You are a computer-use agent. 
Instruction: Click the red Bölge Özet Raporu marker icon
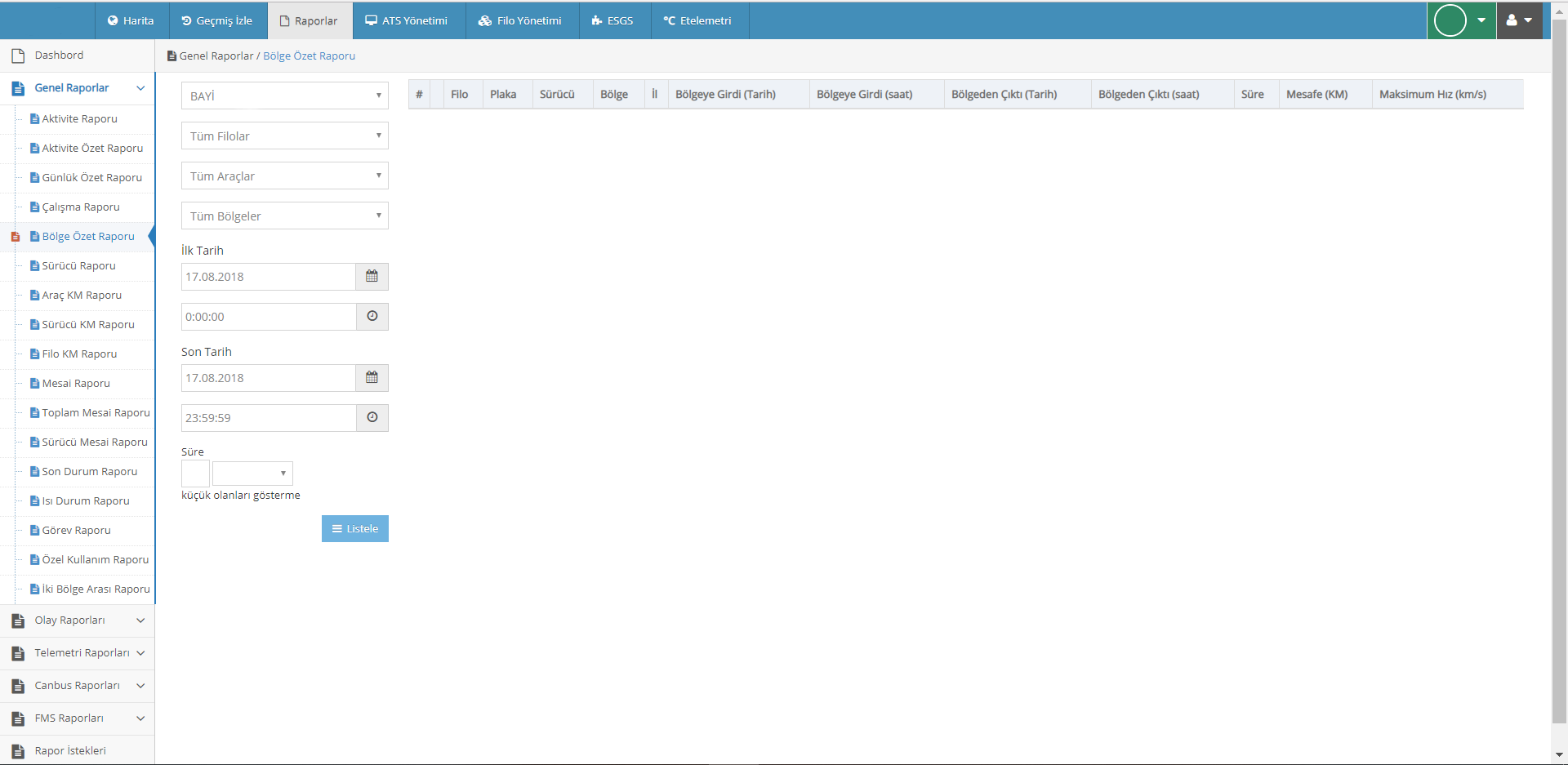tap(15, 237)
